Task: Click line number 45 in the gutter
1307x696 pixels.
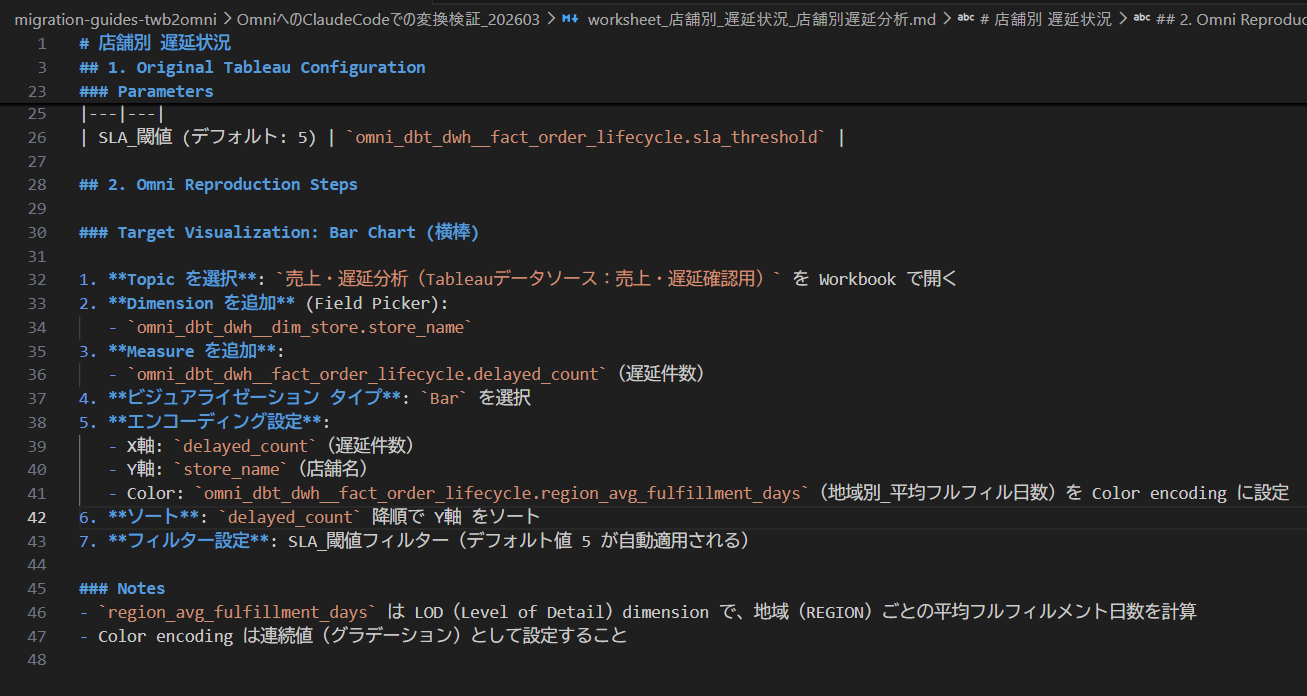Action: coord(37,588)
